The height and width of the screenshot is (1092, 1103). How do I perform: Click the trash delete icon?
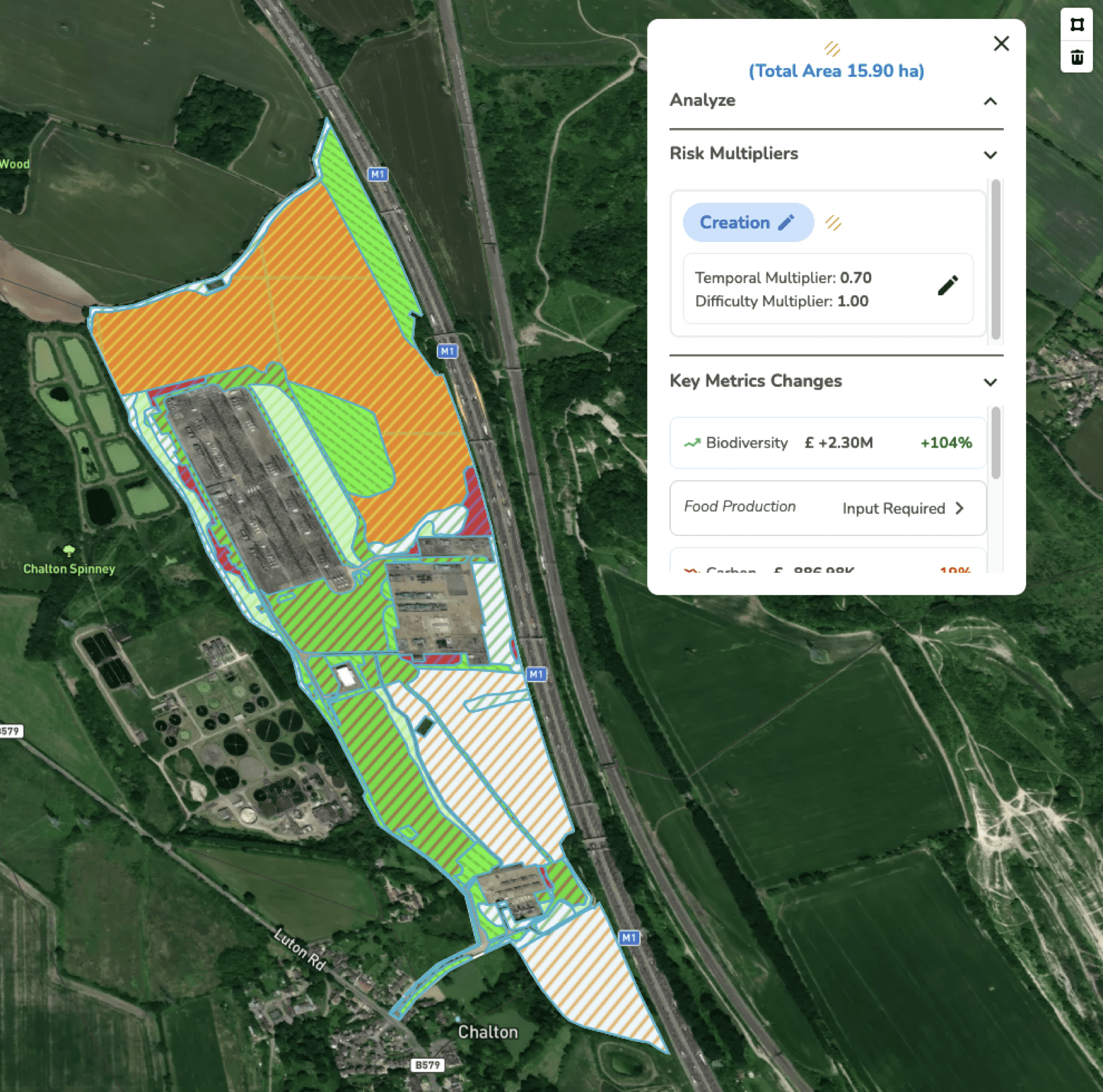pyautogui.click(x=1077, y=57)
